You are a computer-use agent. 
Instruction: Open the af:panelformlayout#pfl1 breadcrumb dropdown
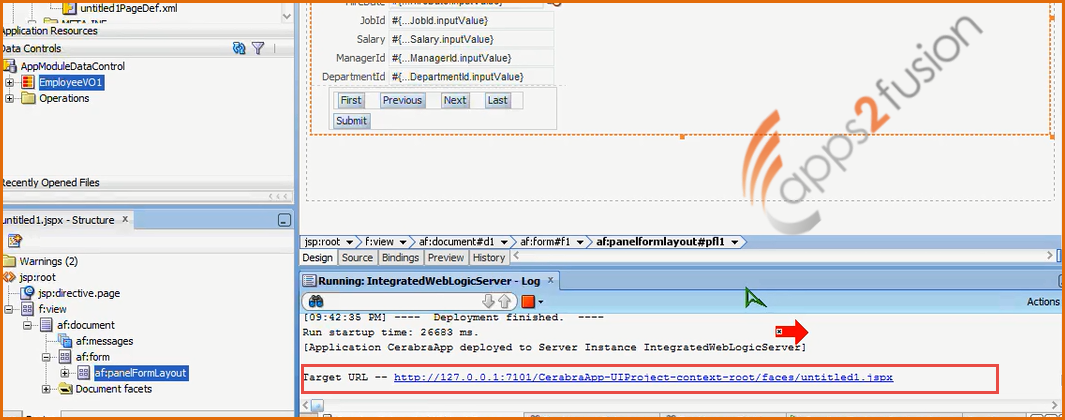point(734,242)
